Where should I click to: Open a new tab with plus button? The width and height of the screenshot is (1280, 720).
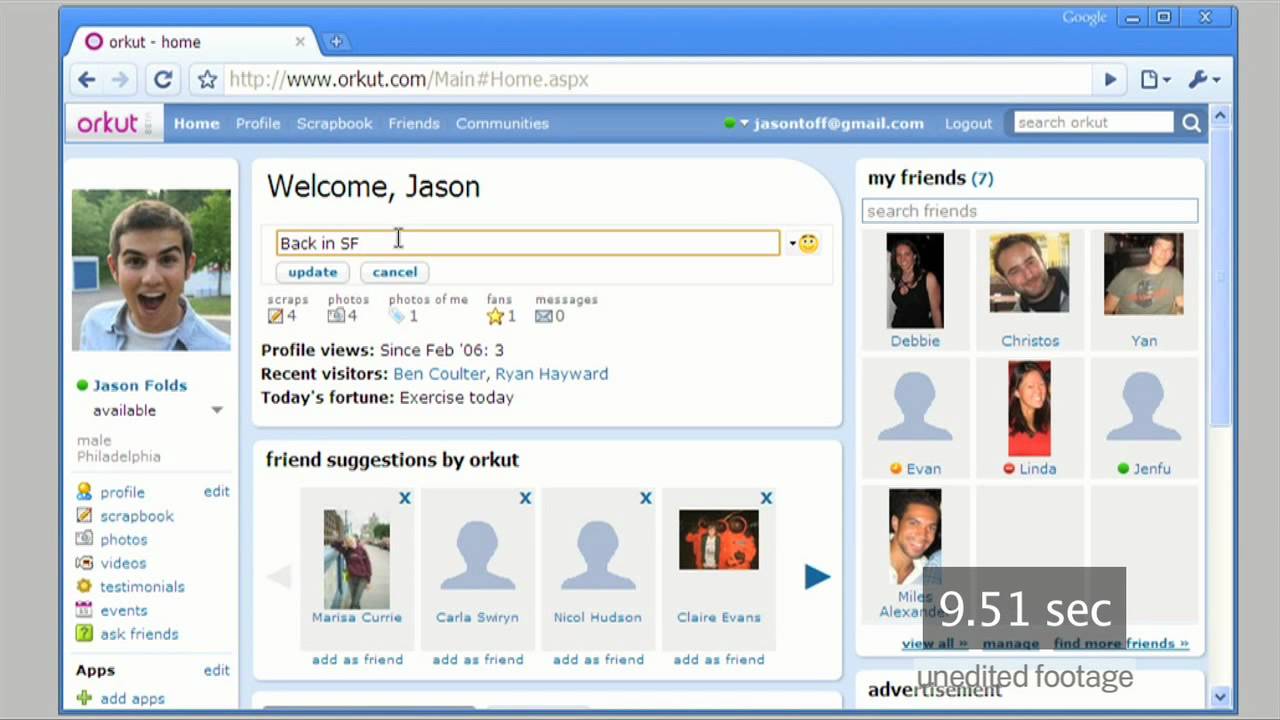coord(336,42)
